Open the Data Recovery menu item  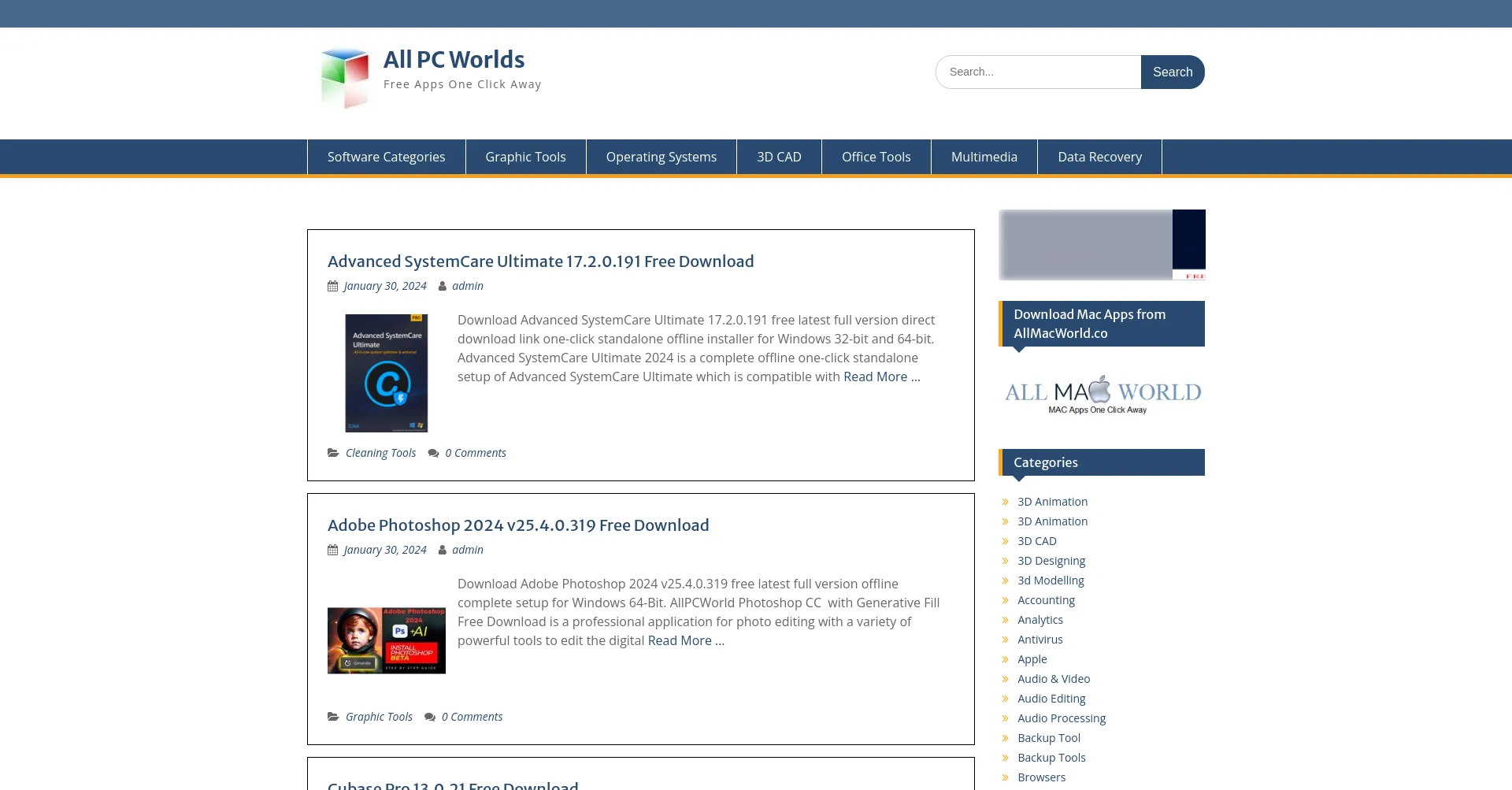click(1099, 157)
